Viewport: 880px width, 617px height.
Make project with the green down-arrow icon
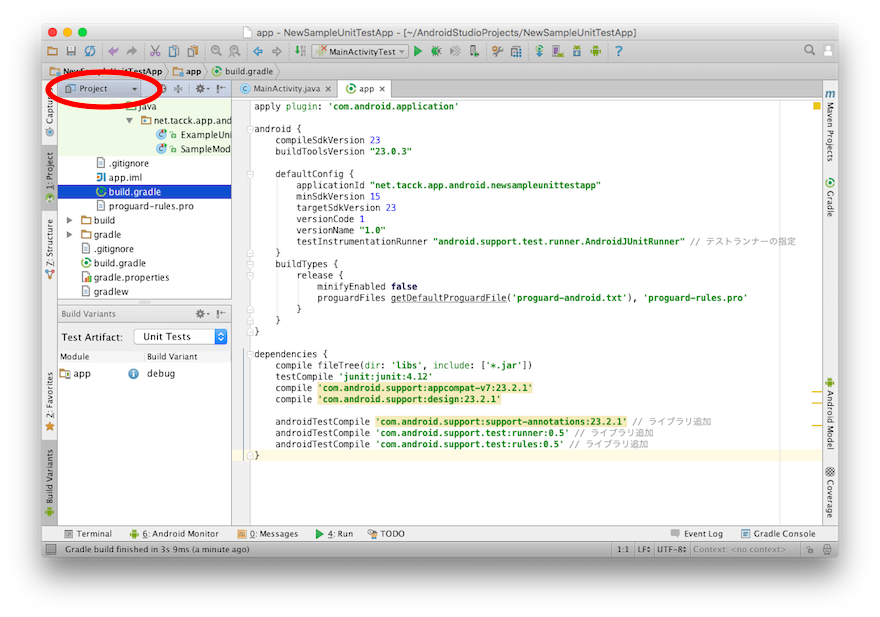[x=300, y=51]
